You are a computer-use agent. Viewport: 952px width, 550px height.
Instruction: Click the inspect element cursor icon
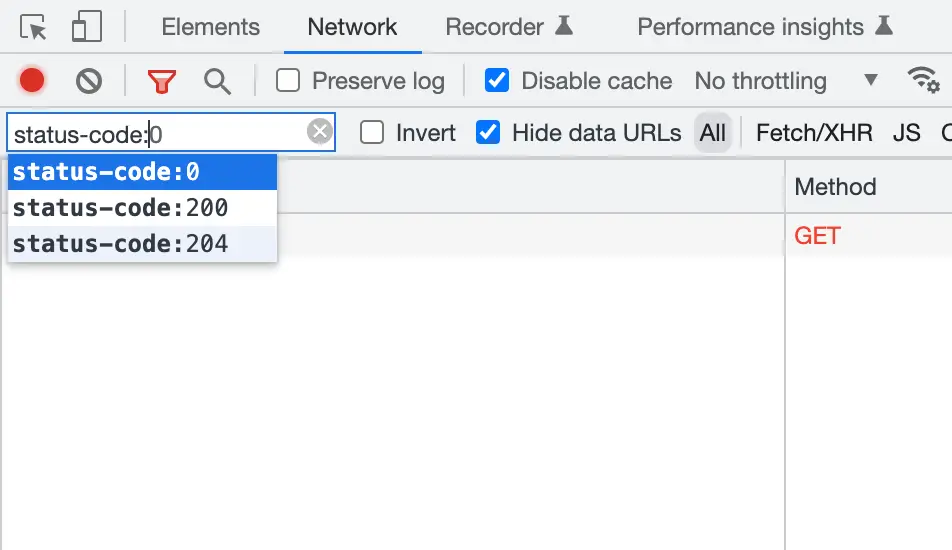(34, 27)
